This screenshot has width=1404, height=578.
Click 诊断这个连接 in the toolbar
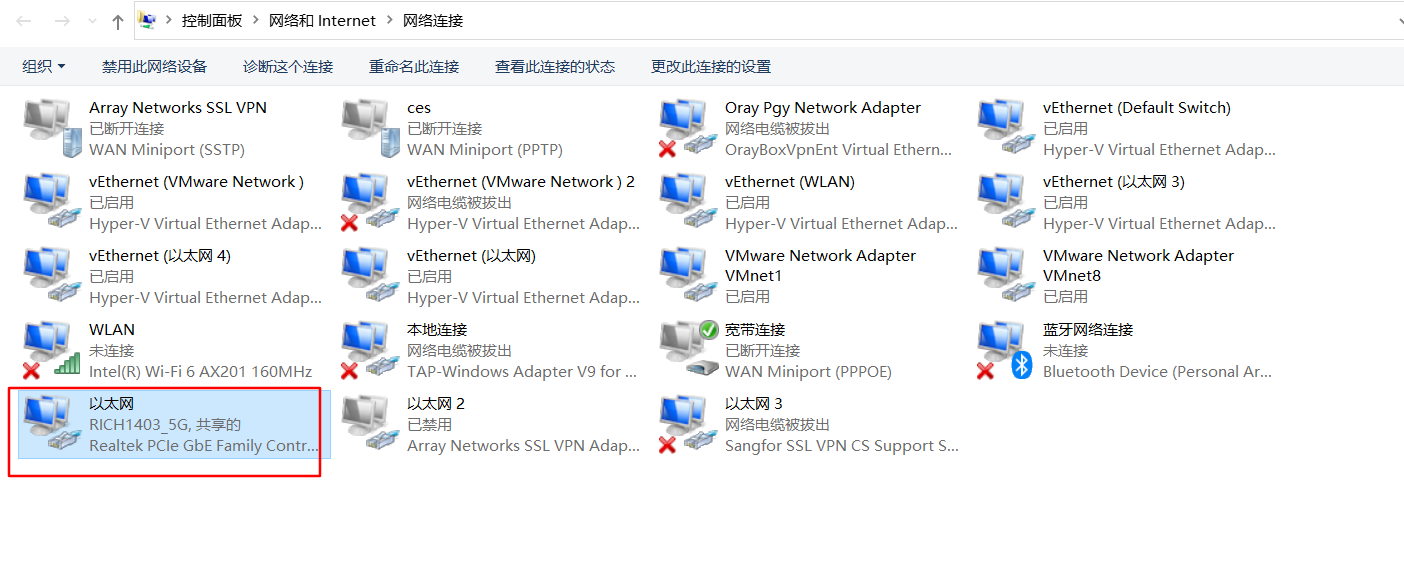click(288, 67)
